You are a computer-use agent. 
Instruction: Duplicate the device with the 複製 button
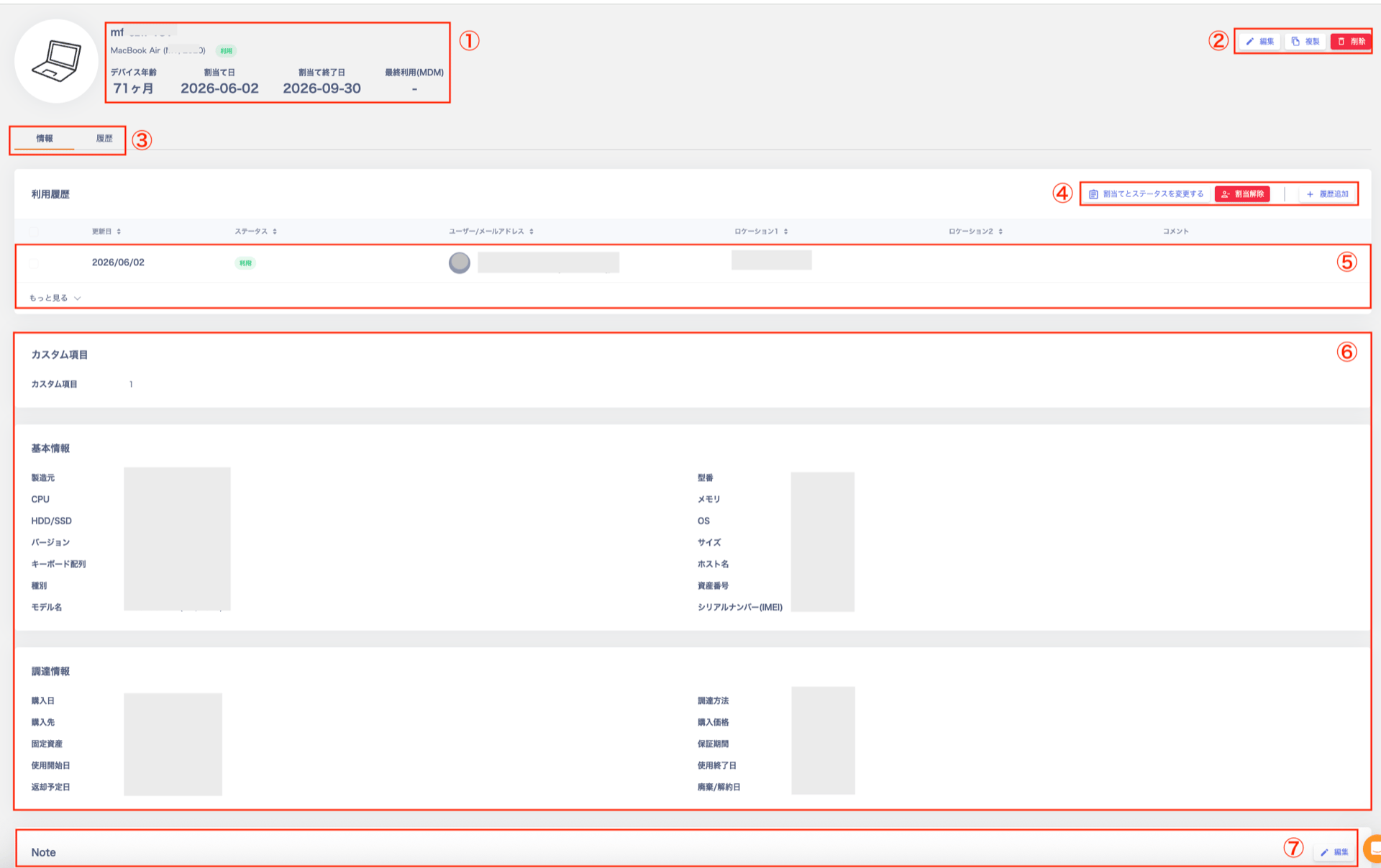(1305, 42)
